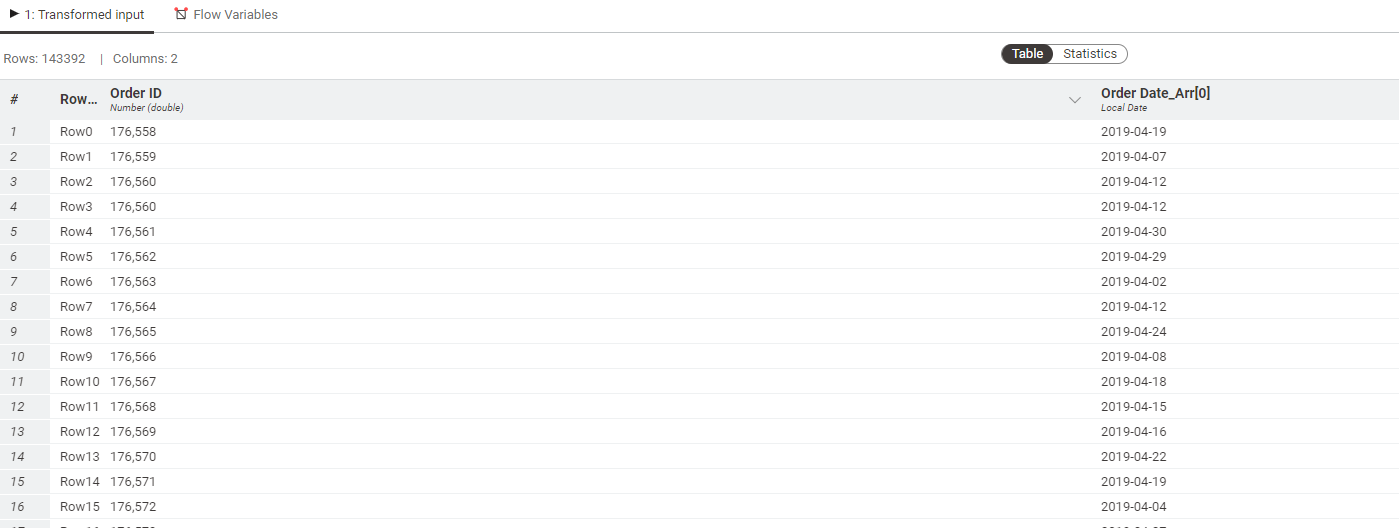Screen dimensions: 1399x528
Task: Click the Rows: 143392 count label
Action: click(45, 59)
